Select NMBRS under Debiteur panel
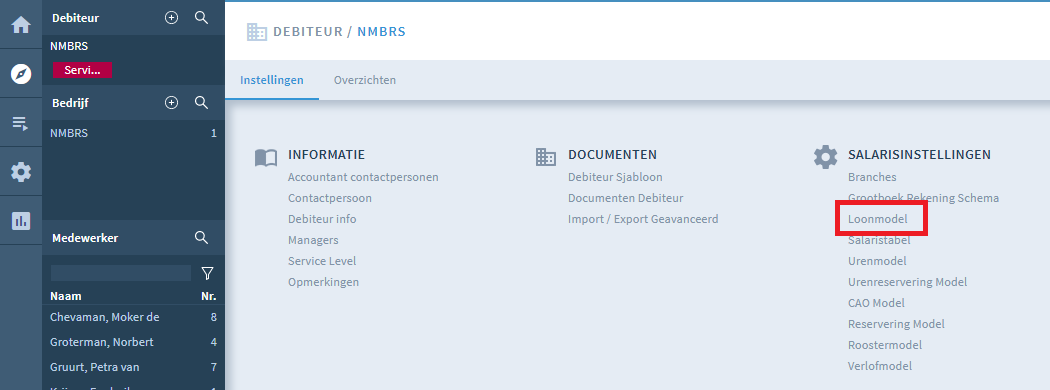 click(69, 46)
